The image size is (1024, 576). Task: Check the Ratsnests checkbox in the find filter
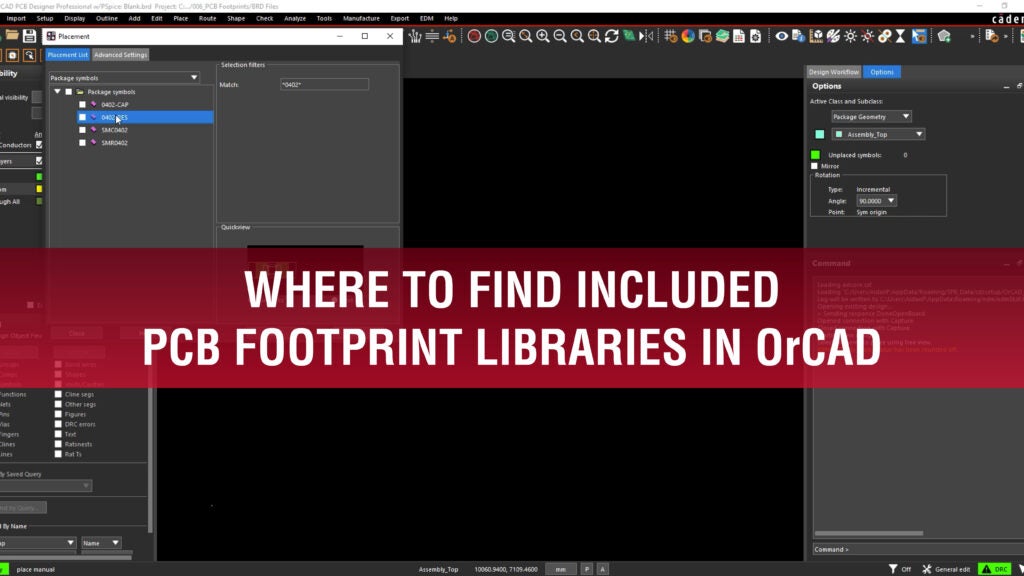coord(58,444)
